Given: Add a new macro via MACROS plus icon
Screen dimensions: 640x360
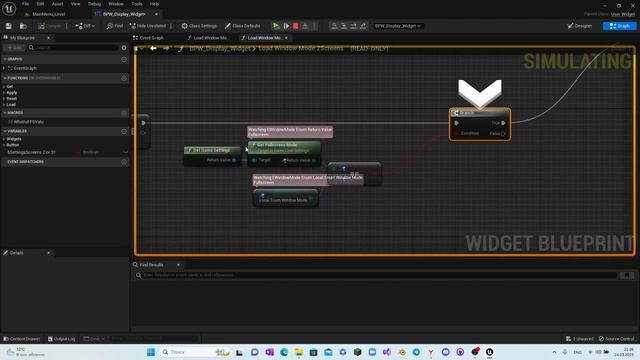Looking at the screenshot, I should coord(124,113).
